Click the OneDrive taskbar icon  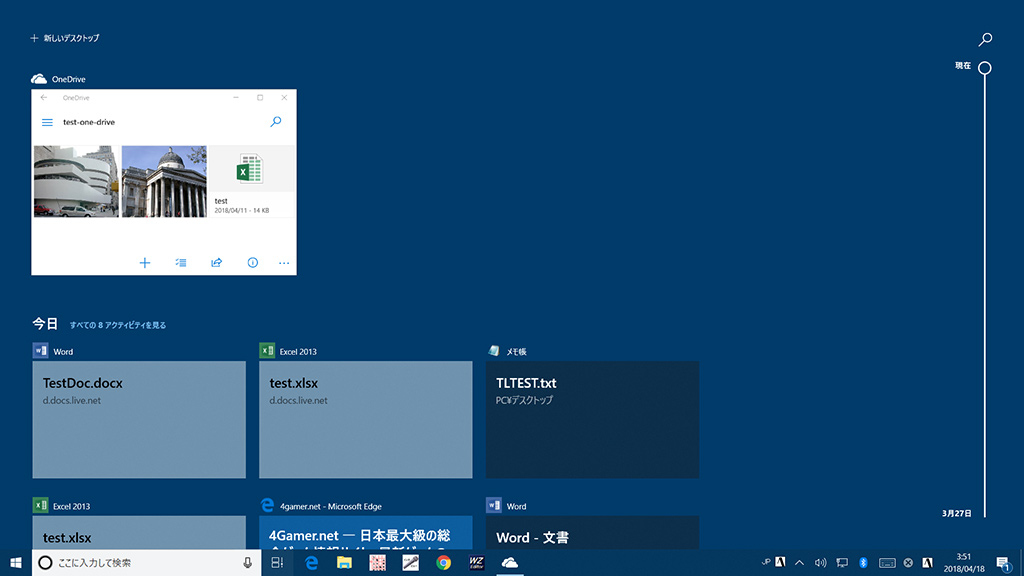[510, 563]
